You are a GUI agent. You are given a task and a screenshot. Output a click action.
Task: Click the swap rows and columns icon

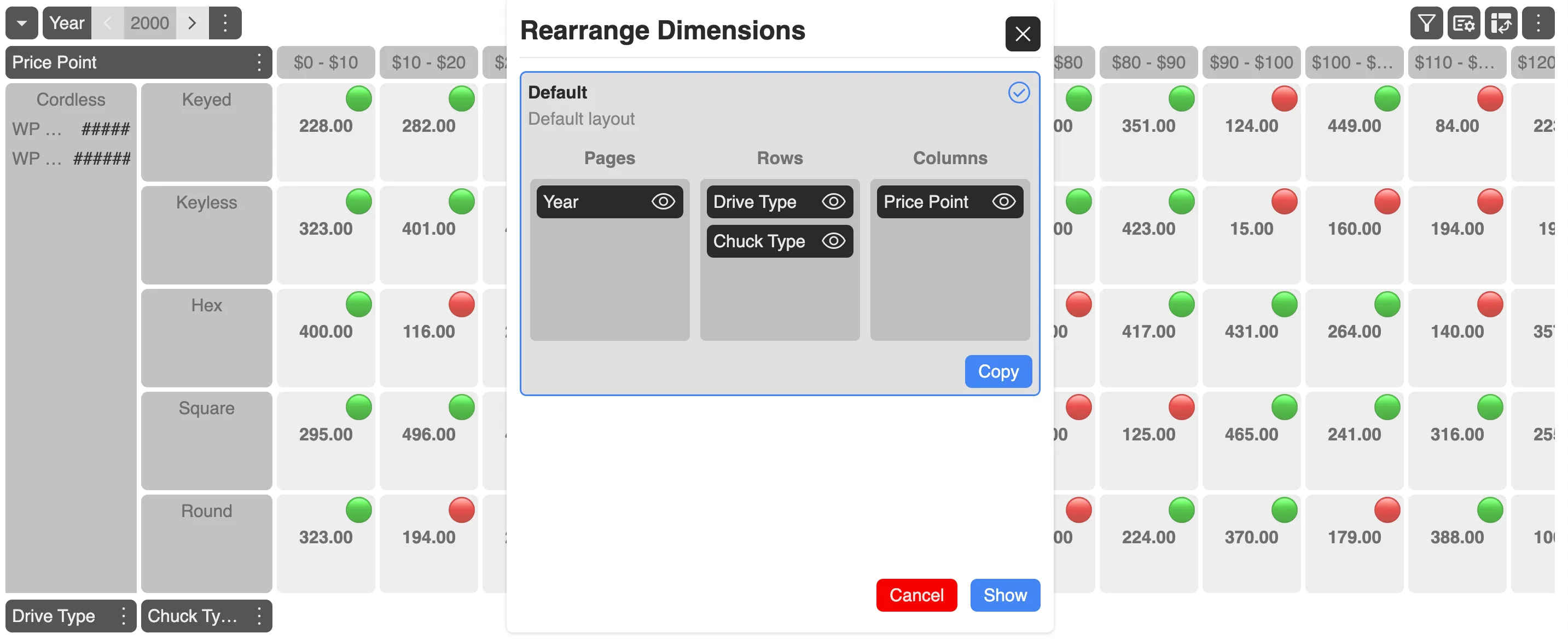(x=1501, y=23)
